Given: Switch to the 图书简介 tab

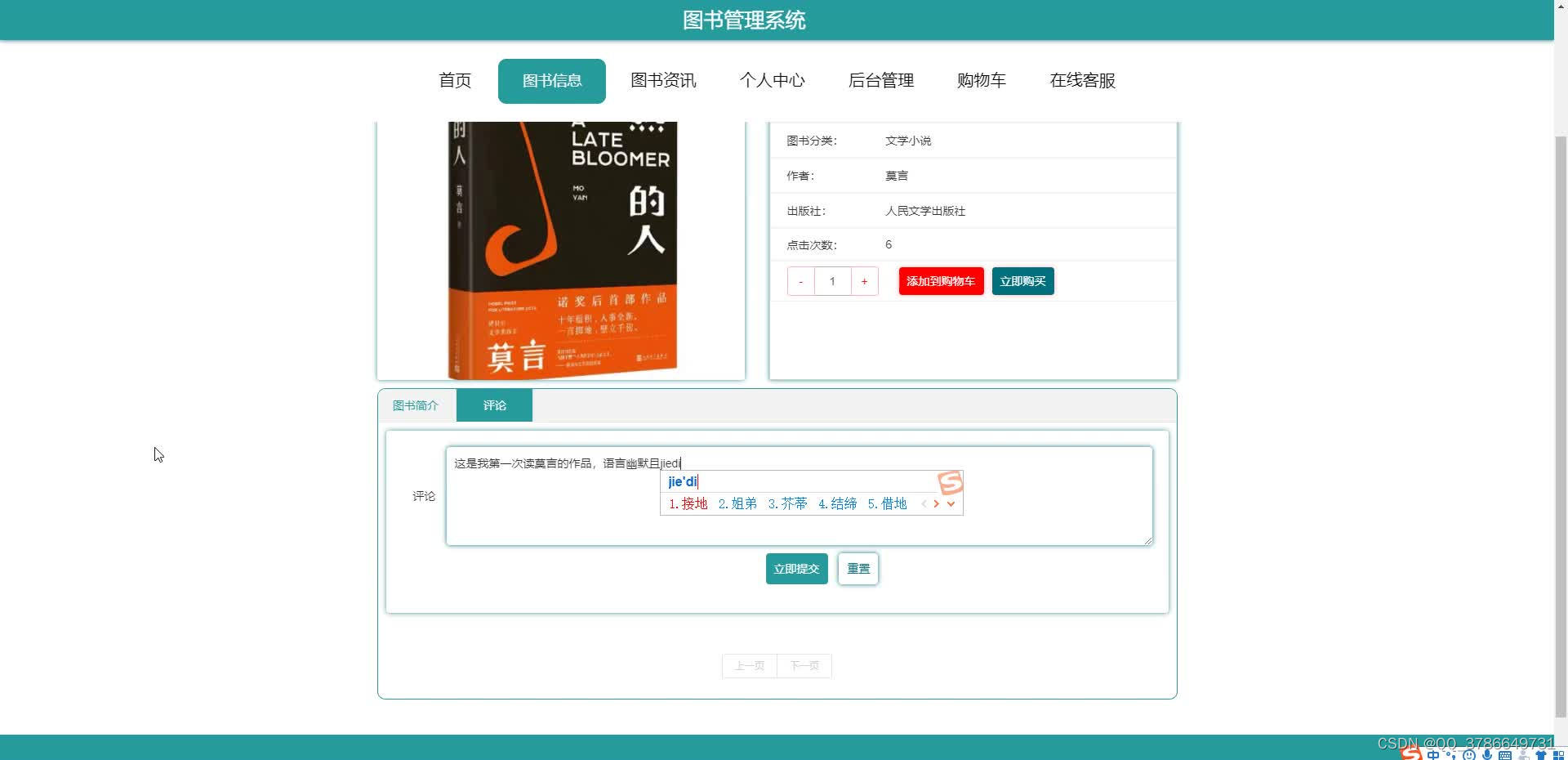Looking at the screenshot, I should tap(416, 405).
